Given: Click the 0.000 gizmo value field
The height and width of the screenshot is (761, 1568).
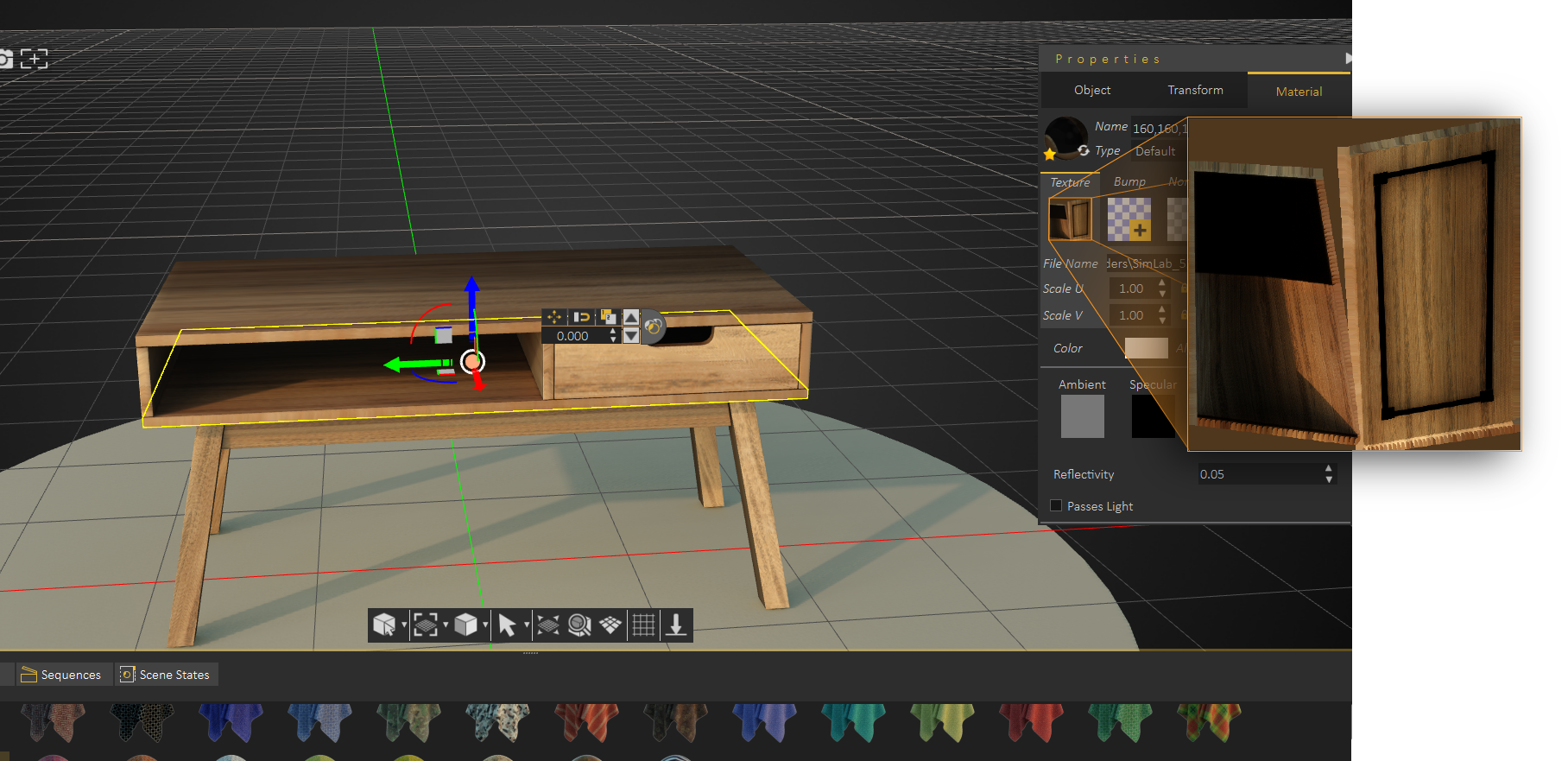Looking at the screenshot, I should (x=575, y=336).
